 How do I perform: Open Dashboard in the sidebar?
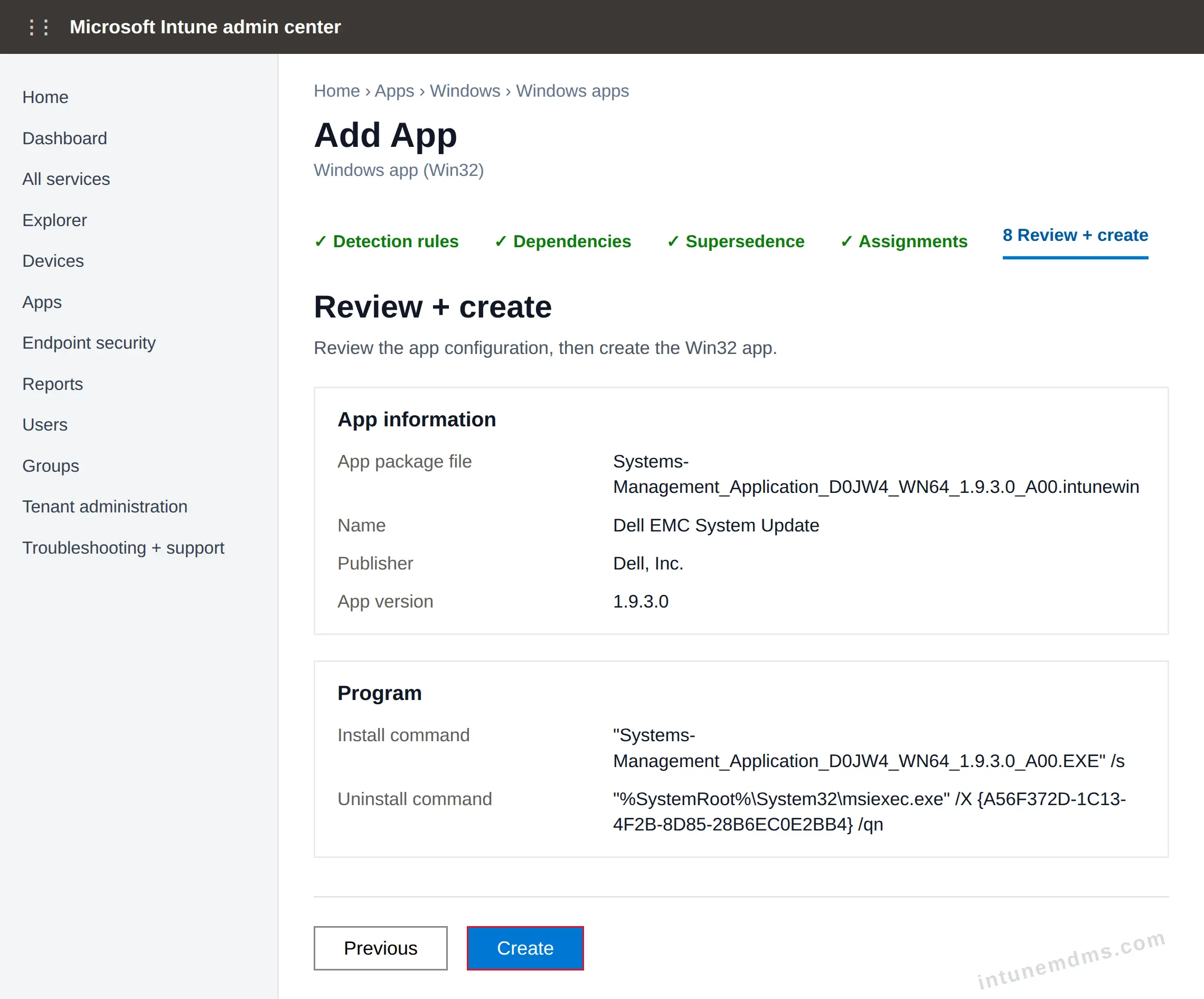pyautogui.click(x=65, y=138)
